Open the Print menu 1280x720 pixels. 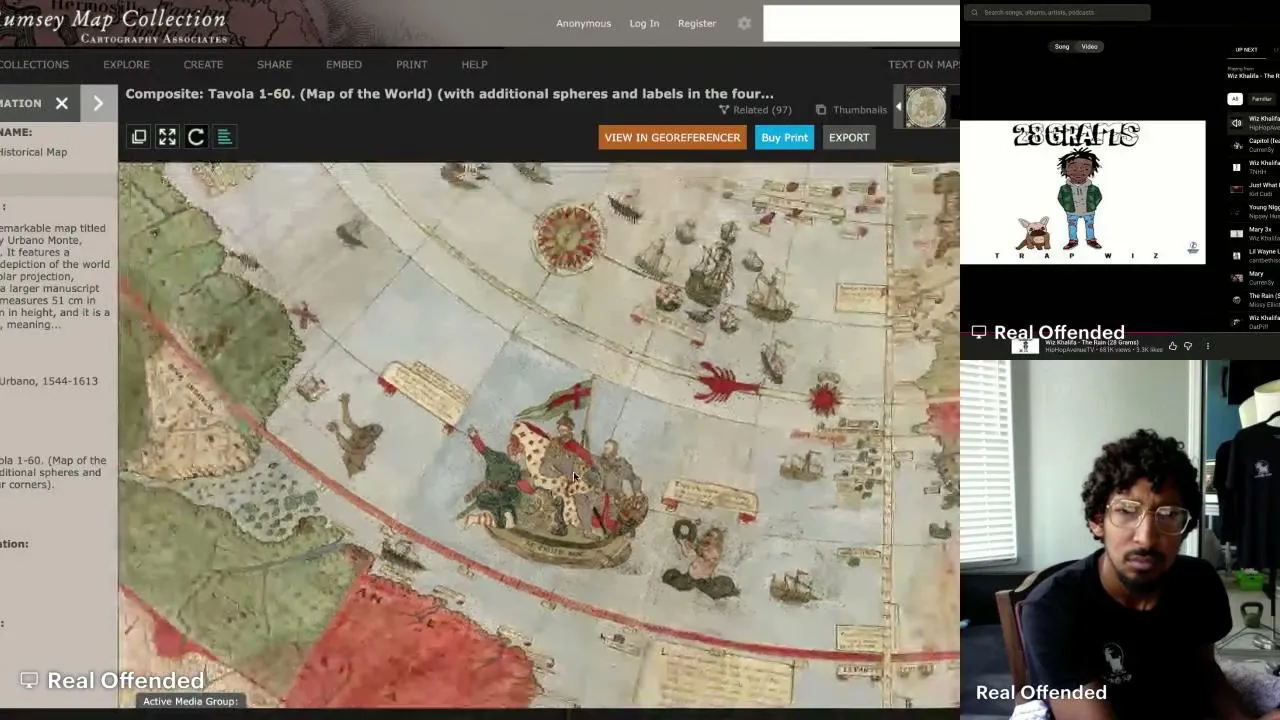tap(411, 64)
